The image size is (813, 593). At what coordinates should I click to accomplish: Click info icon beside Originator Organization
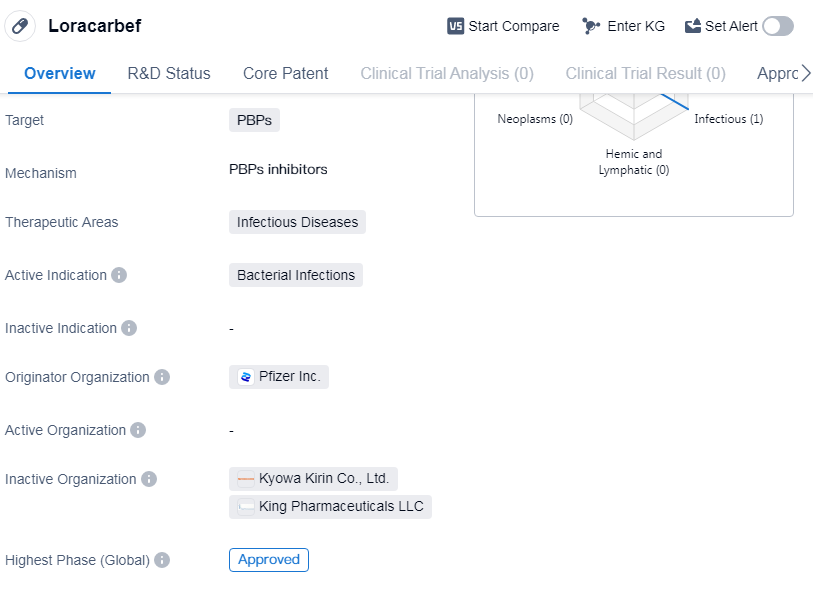coord(162,377)
